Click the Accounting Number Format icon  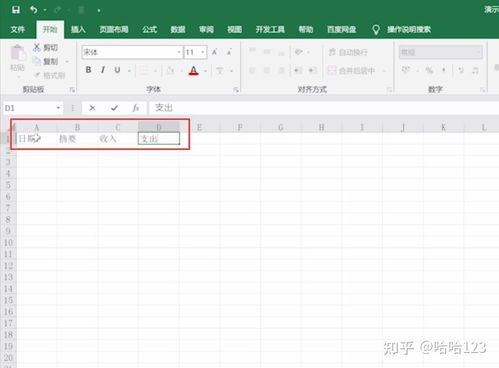pos(406,70)
